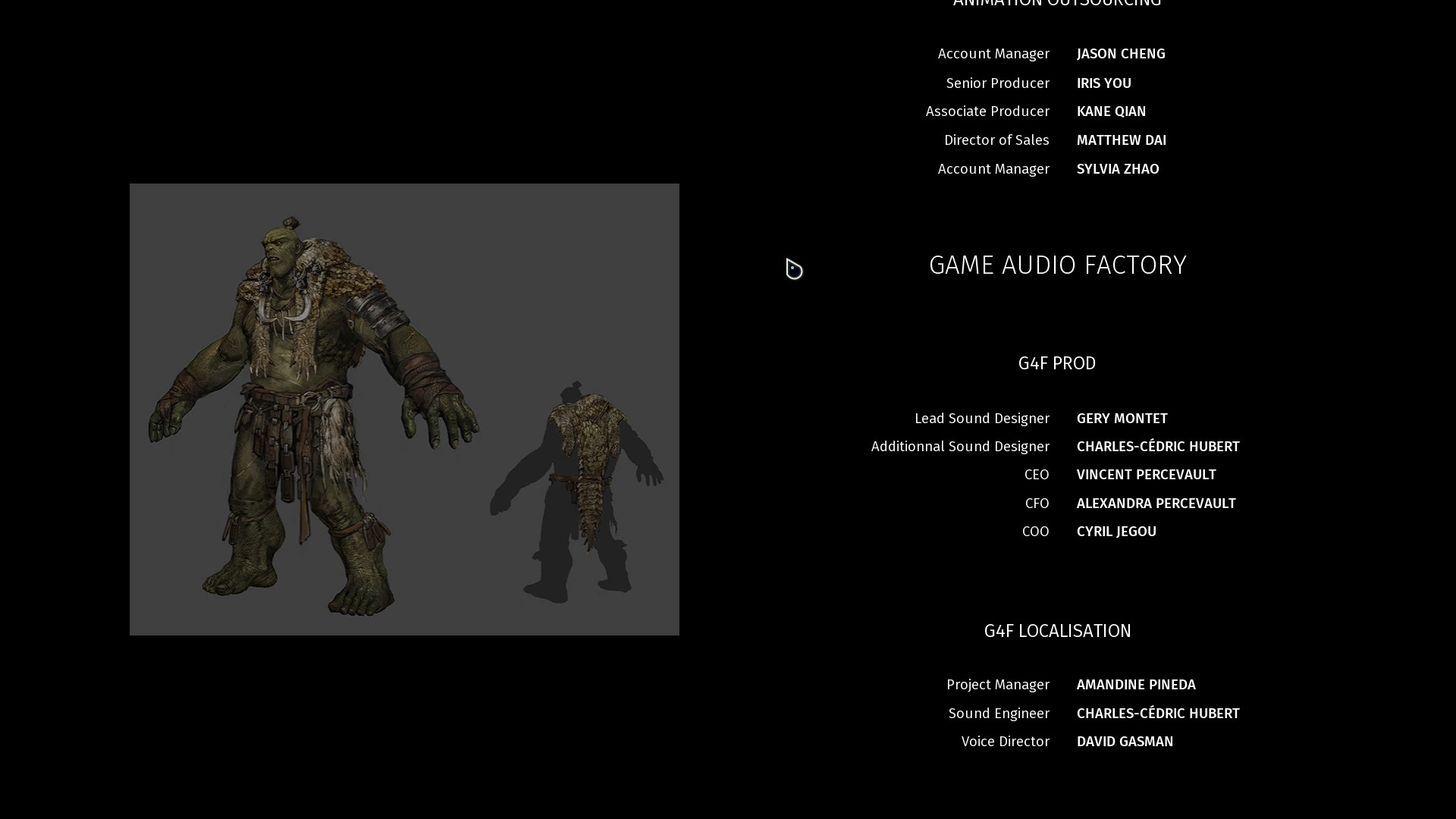1456x819 pixels.
Task: Click the name GERY MONTET
Action: [1122, 419]
